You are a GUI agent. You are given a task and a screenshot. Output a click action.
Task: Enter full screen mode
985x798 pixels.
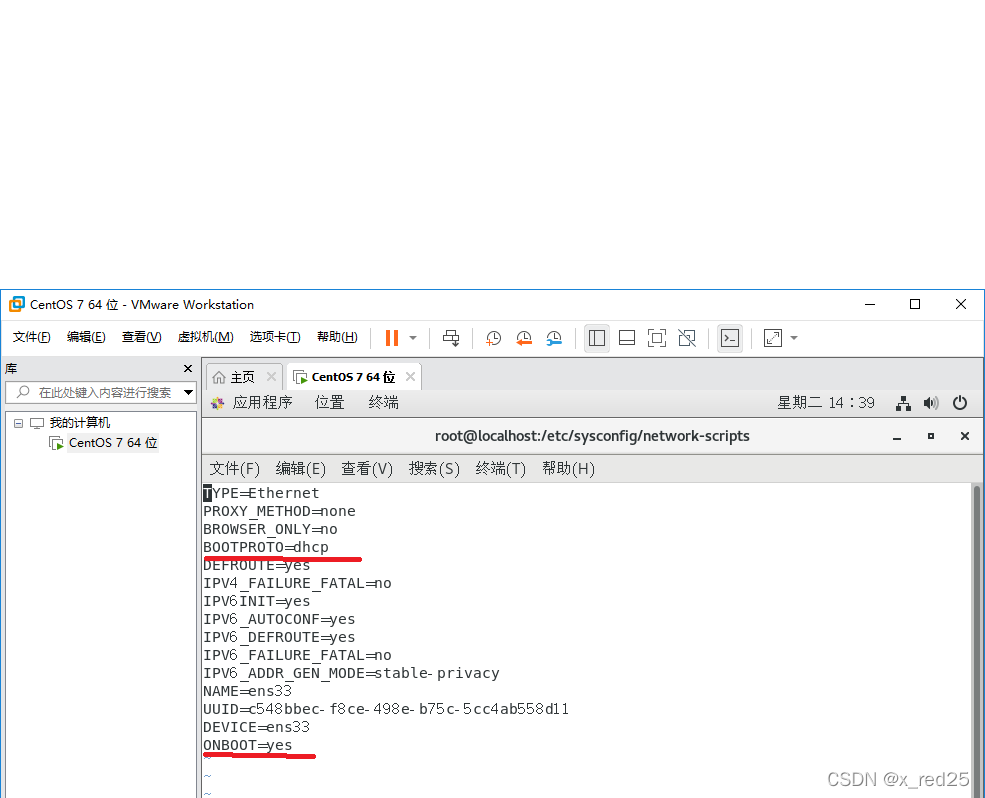click(x=656, y=338)
